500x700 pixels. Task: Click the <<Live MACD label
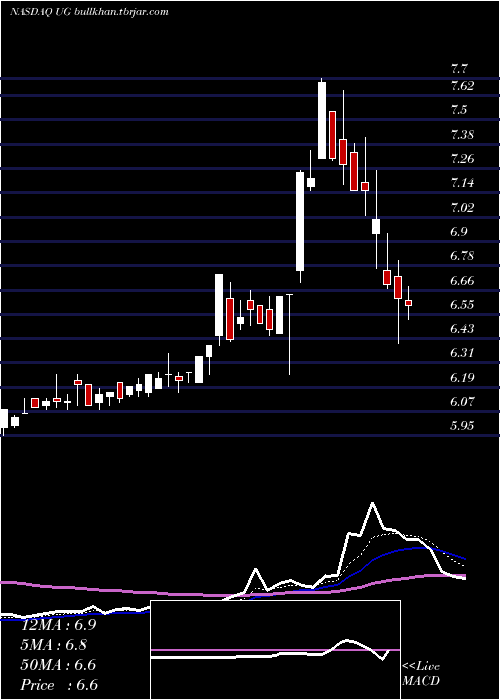click(x=421, y=674)
